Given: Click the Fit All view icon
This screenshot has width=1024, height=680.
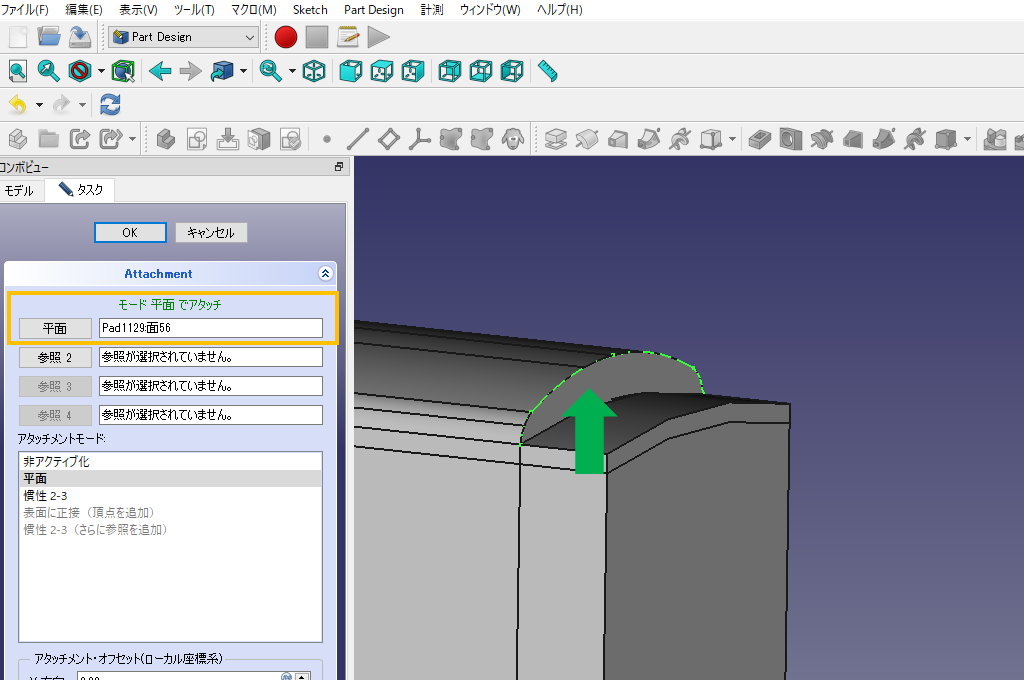Looking at the screenshot, I should point(17,71).
